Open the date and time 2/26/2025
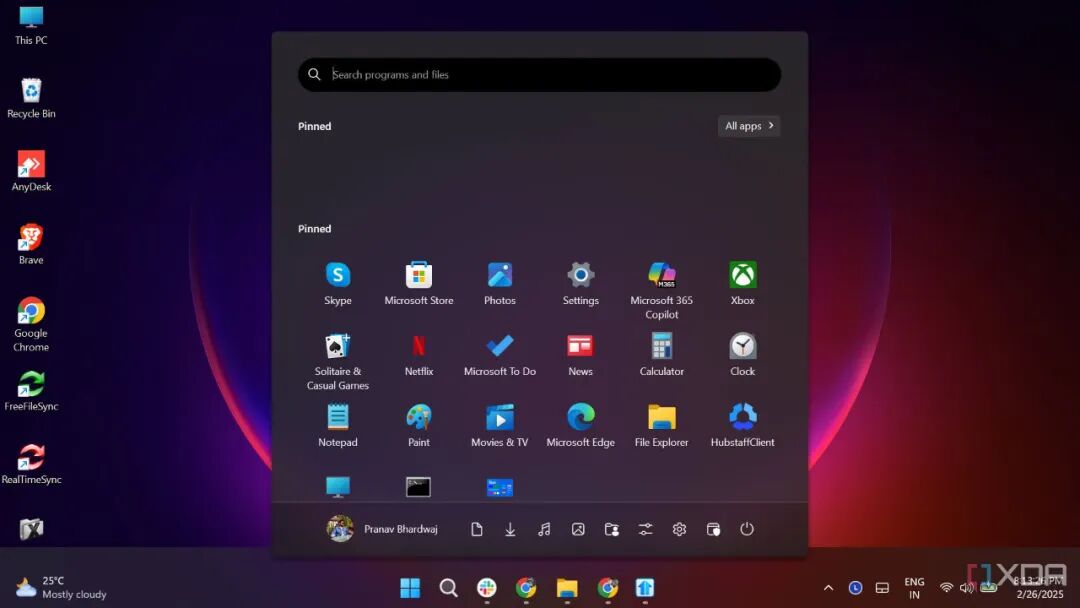This screenshot has width=1080, height=608. (x=1039, y=587)
